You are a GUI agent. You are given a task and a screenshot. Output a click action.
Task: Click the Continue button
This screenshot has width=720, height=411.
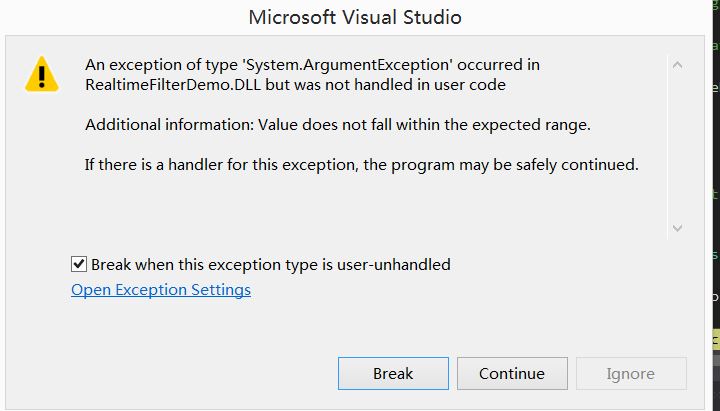[x=512, y=373]
